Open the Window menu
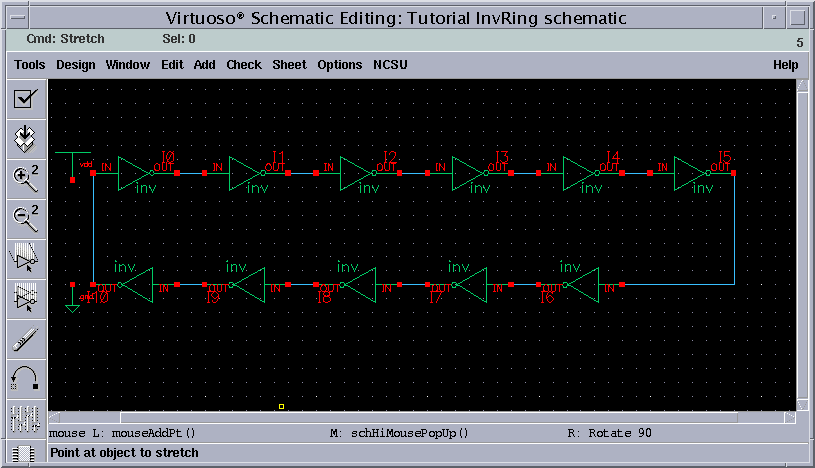Image resolution: width=815 pixels, height=468 pixels. point(128,65)
